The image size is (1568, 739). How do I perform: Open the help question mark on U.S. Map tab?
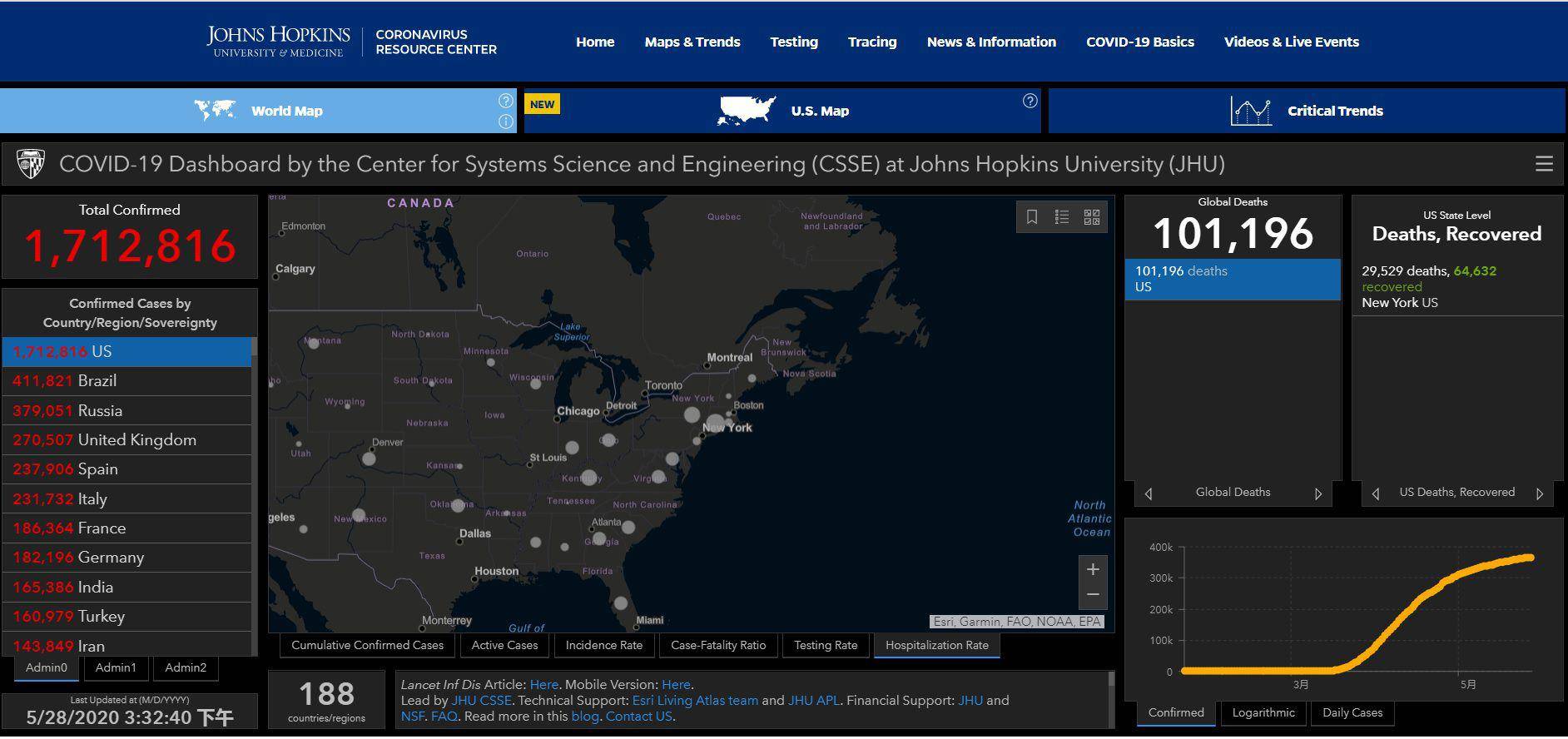click(x=1030, y=101)
